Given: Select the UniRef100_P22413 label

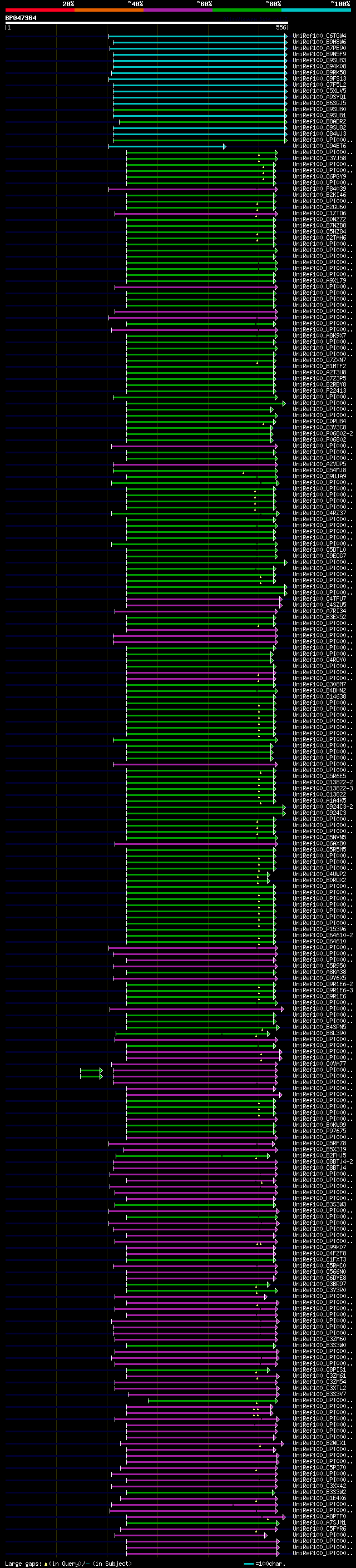Looking at the screenshot, I should [x=319, y=391].
